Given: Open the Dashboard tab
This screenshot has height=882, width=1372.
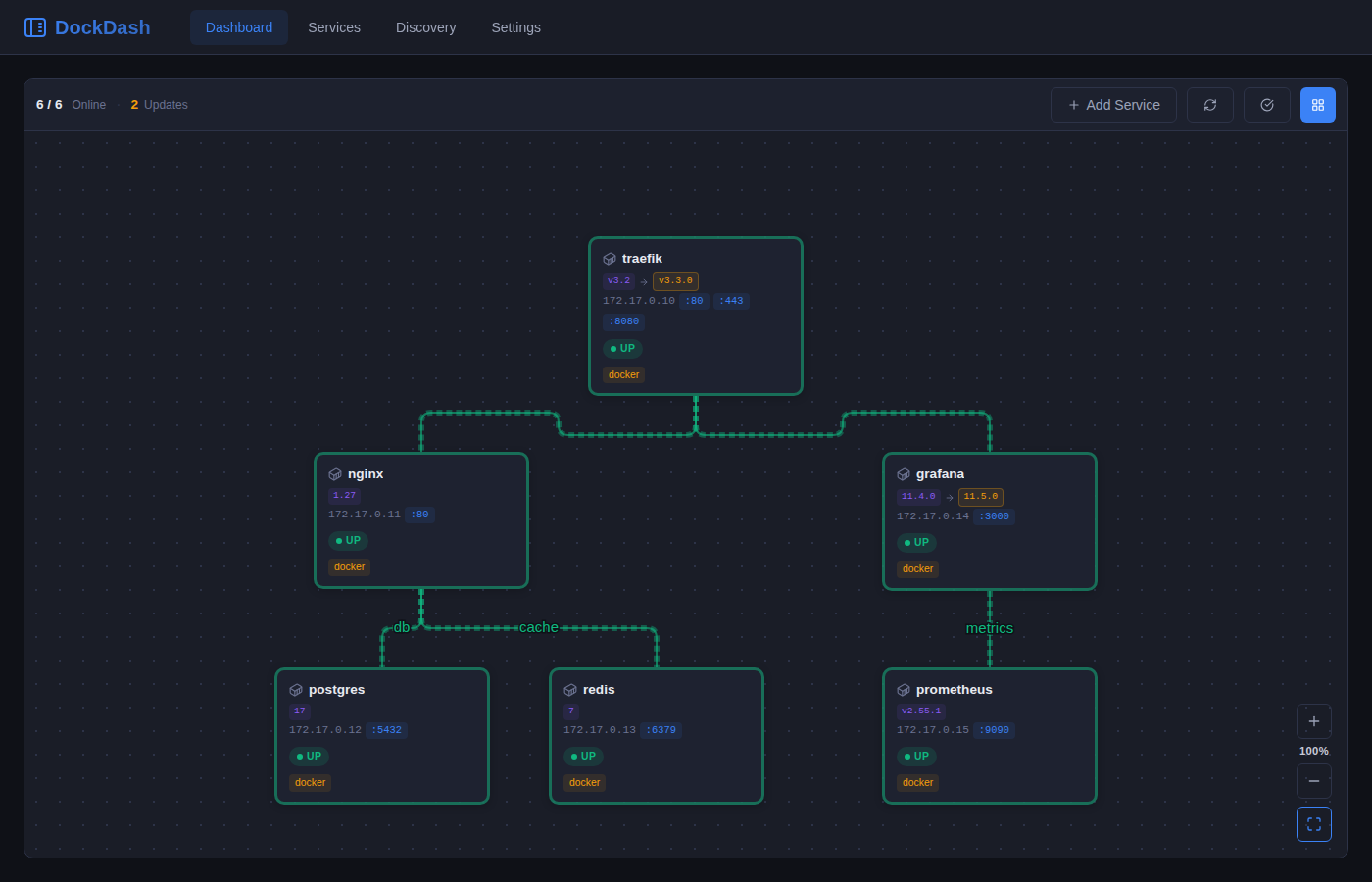Looking at the screenshot, I should 239,27.
